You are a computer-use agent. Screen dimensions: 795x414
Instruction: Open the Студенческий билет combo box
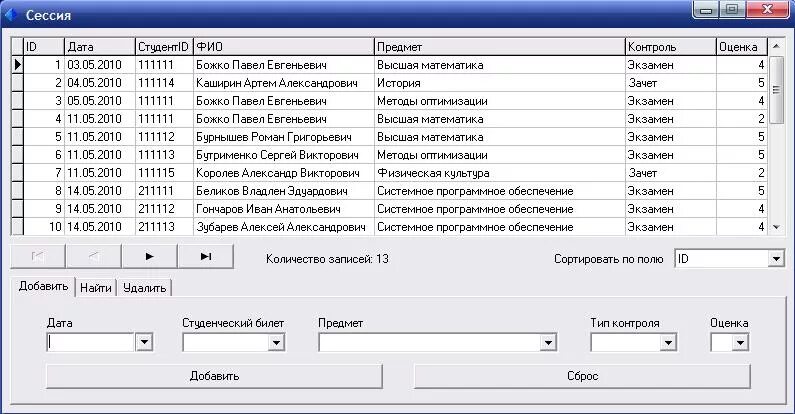point(276,343)
